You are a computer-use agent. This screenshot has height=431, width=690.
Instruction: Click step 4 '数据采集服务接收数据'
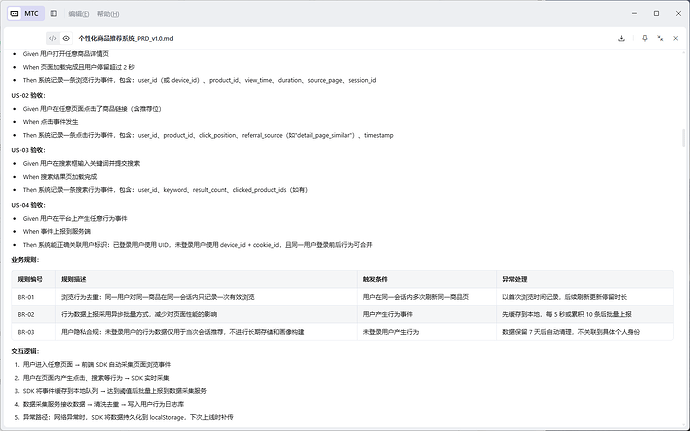(x=103, y=404)
